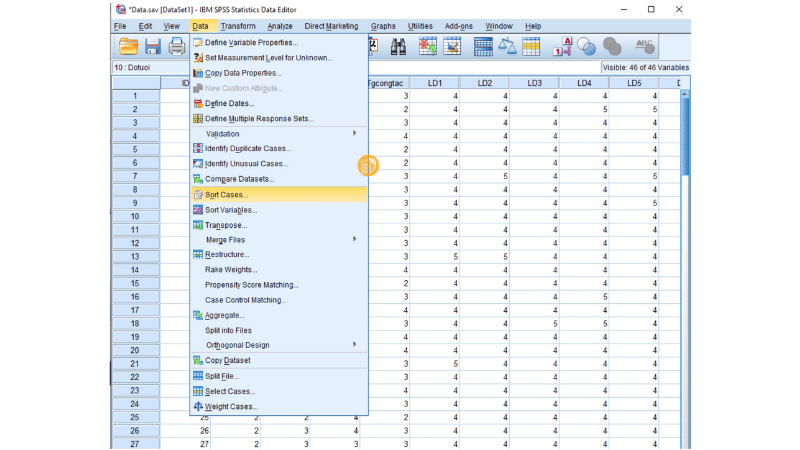The image size is (800, 450).
Task: Click the Spell Check ABC icon
Action: pos(644,46)
